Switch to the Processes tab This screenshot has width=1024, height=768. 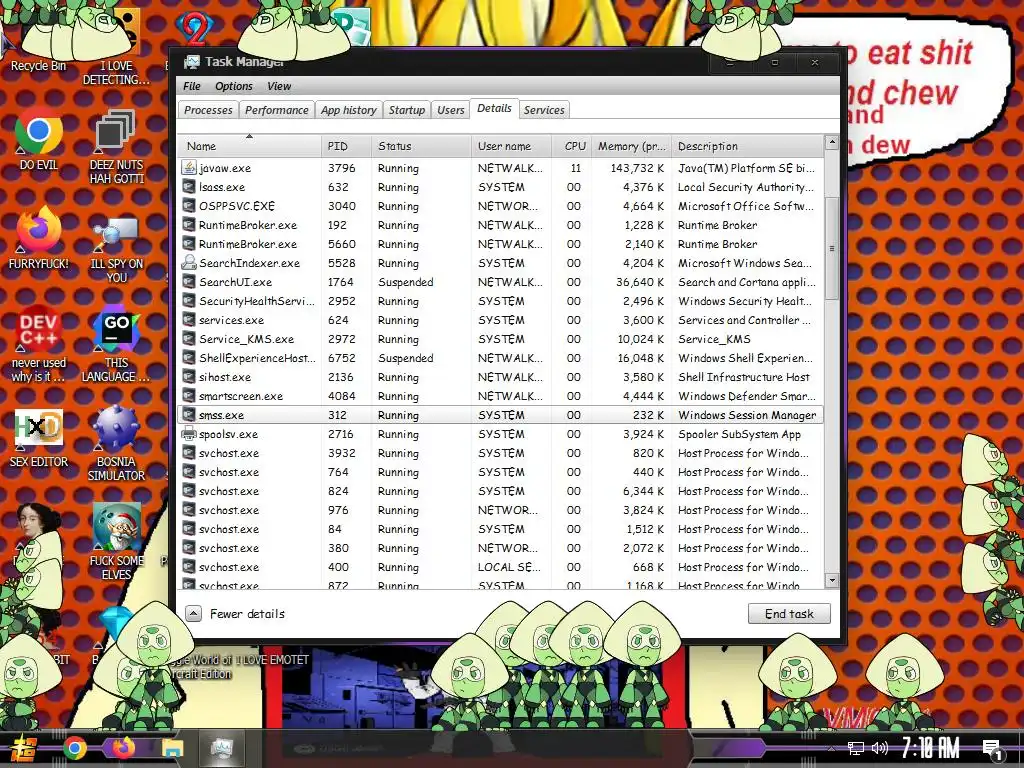(208, 110)
